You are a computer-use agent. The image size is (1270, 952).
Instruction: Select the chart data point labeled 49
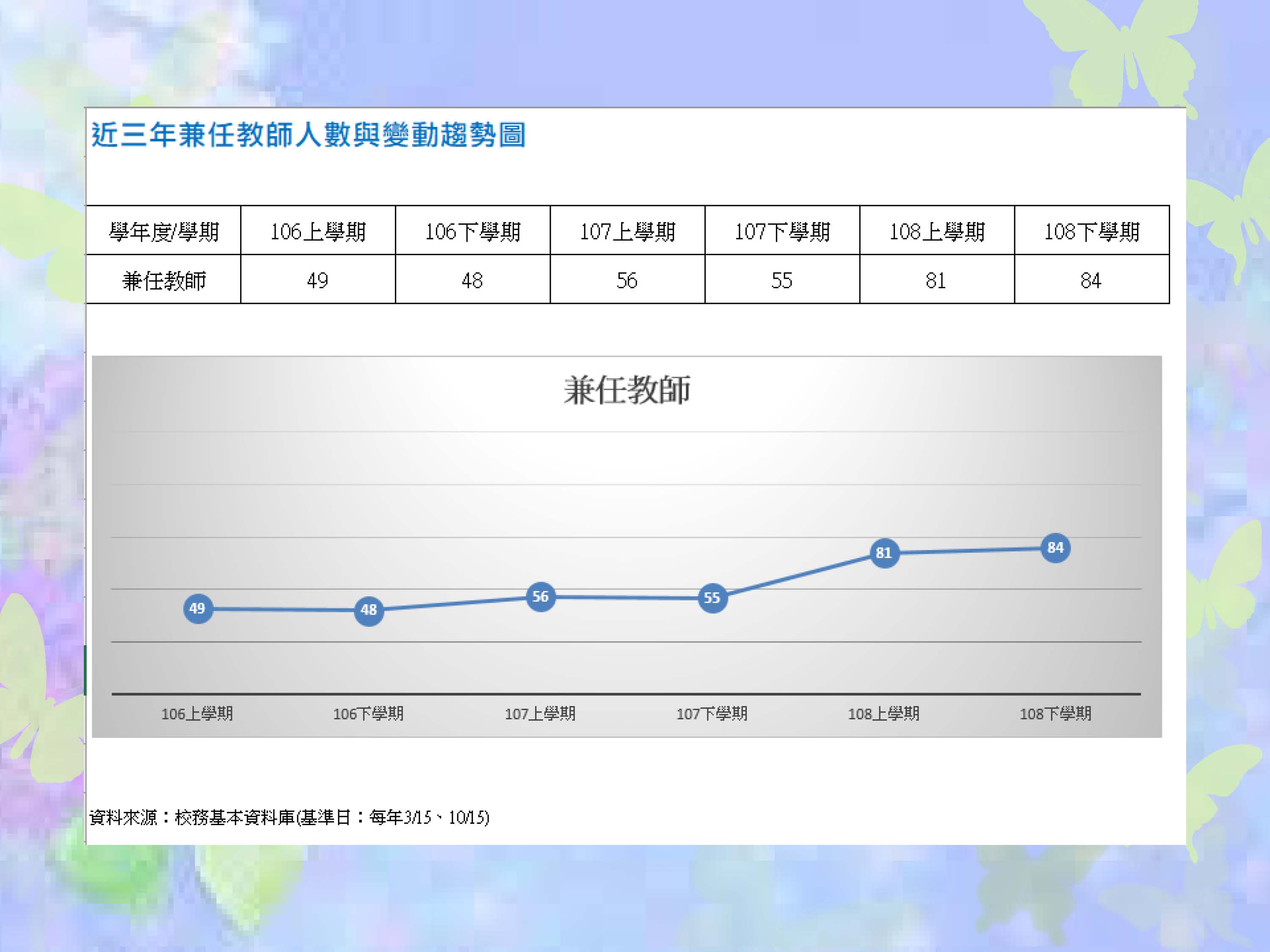(198, 608)
